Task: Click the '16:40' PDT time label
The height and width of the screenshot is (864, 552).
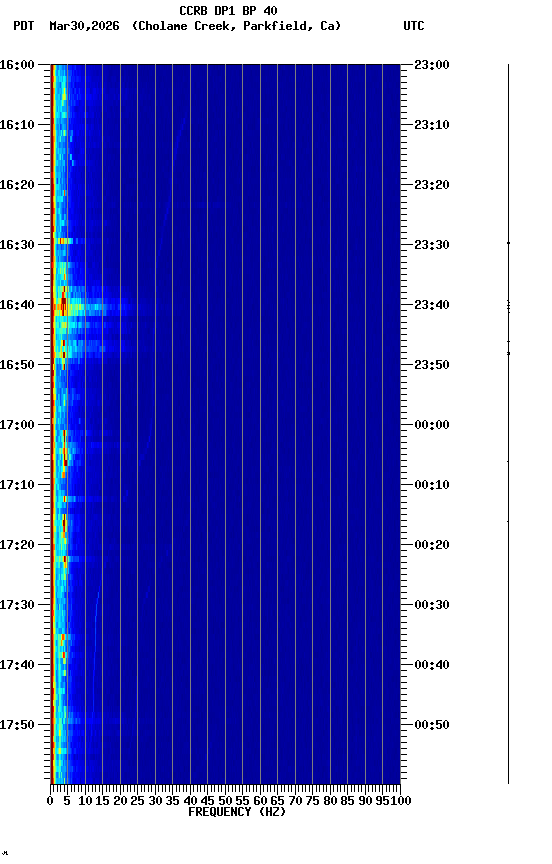Action: coord(17,305)
